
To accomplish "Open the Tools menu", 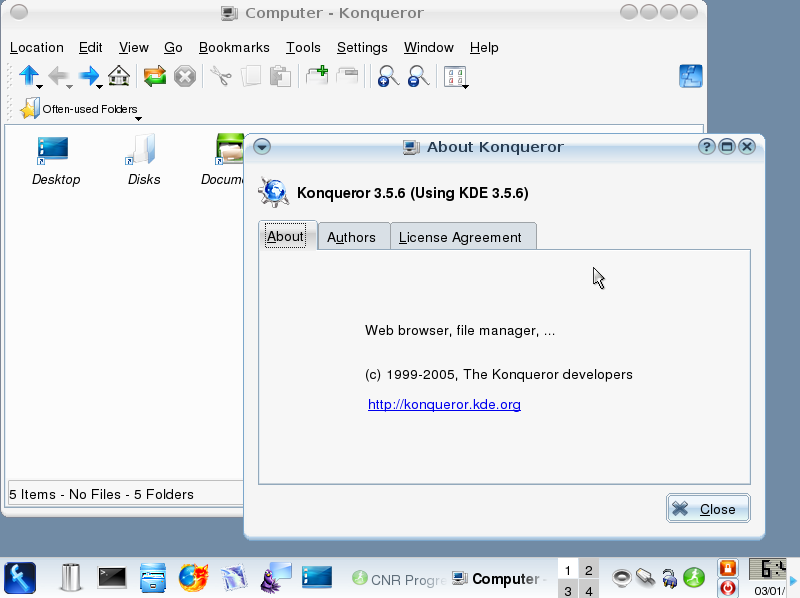I will pos(303,47).
